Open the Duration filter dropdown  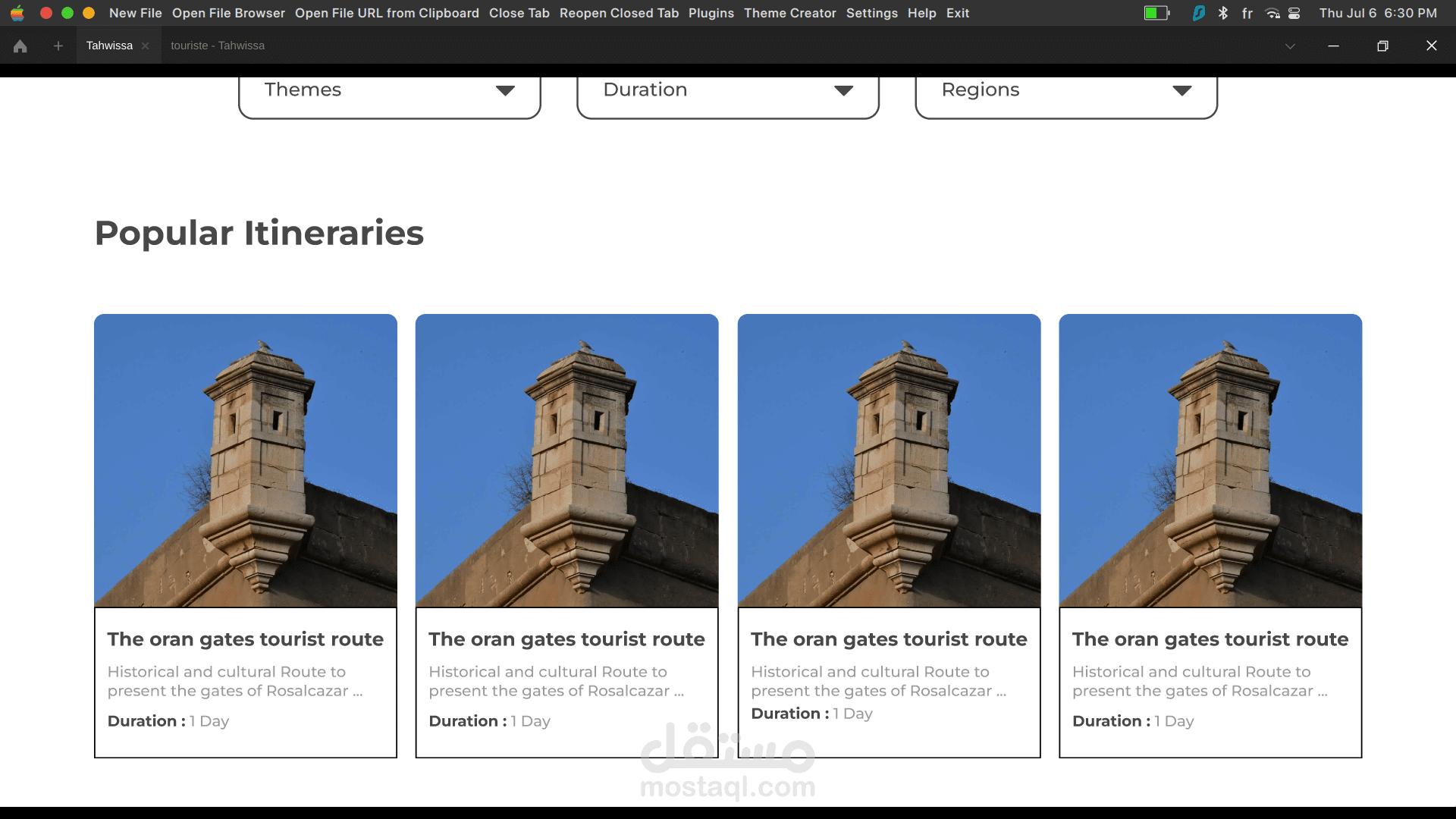click(x=727, y=90)
